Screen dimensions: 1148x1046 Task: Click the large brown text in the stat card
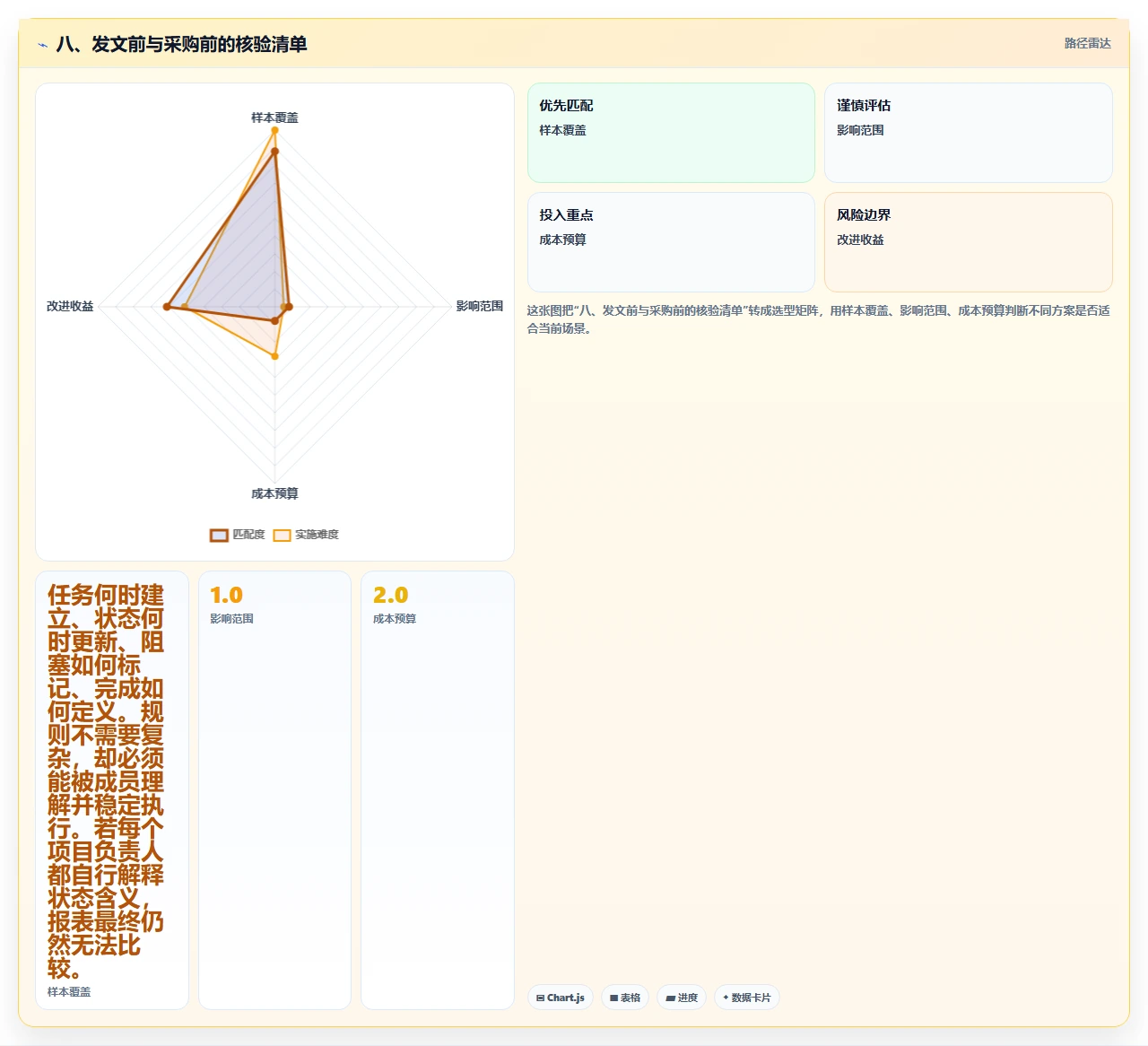point(106,781)
